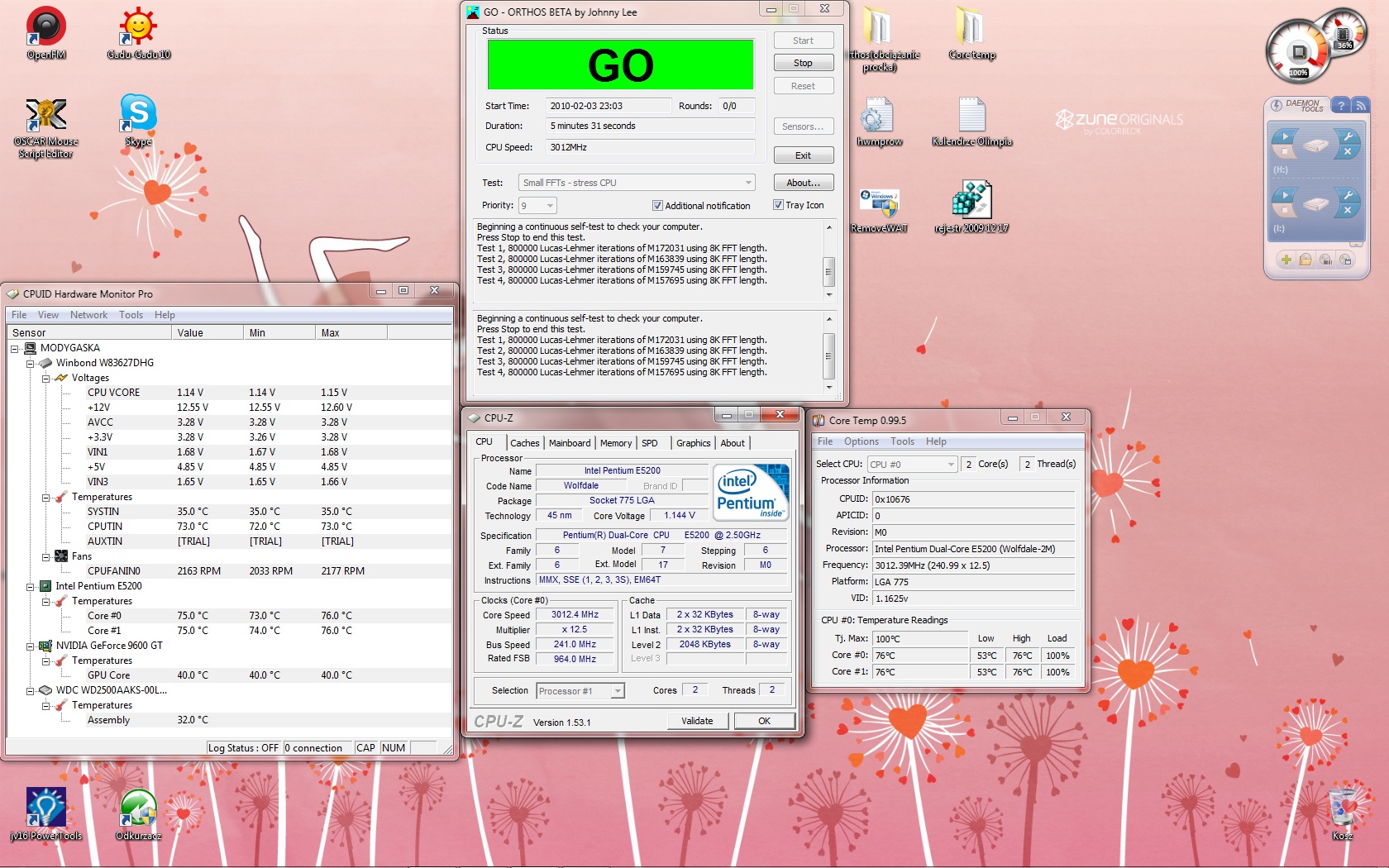Collapse the MODYGASKA tree node
Viewport: 1389px width, 868px height.
(14, 348)
